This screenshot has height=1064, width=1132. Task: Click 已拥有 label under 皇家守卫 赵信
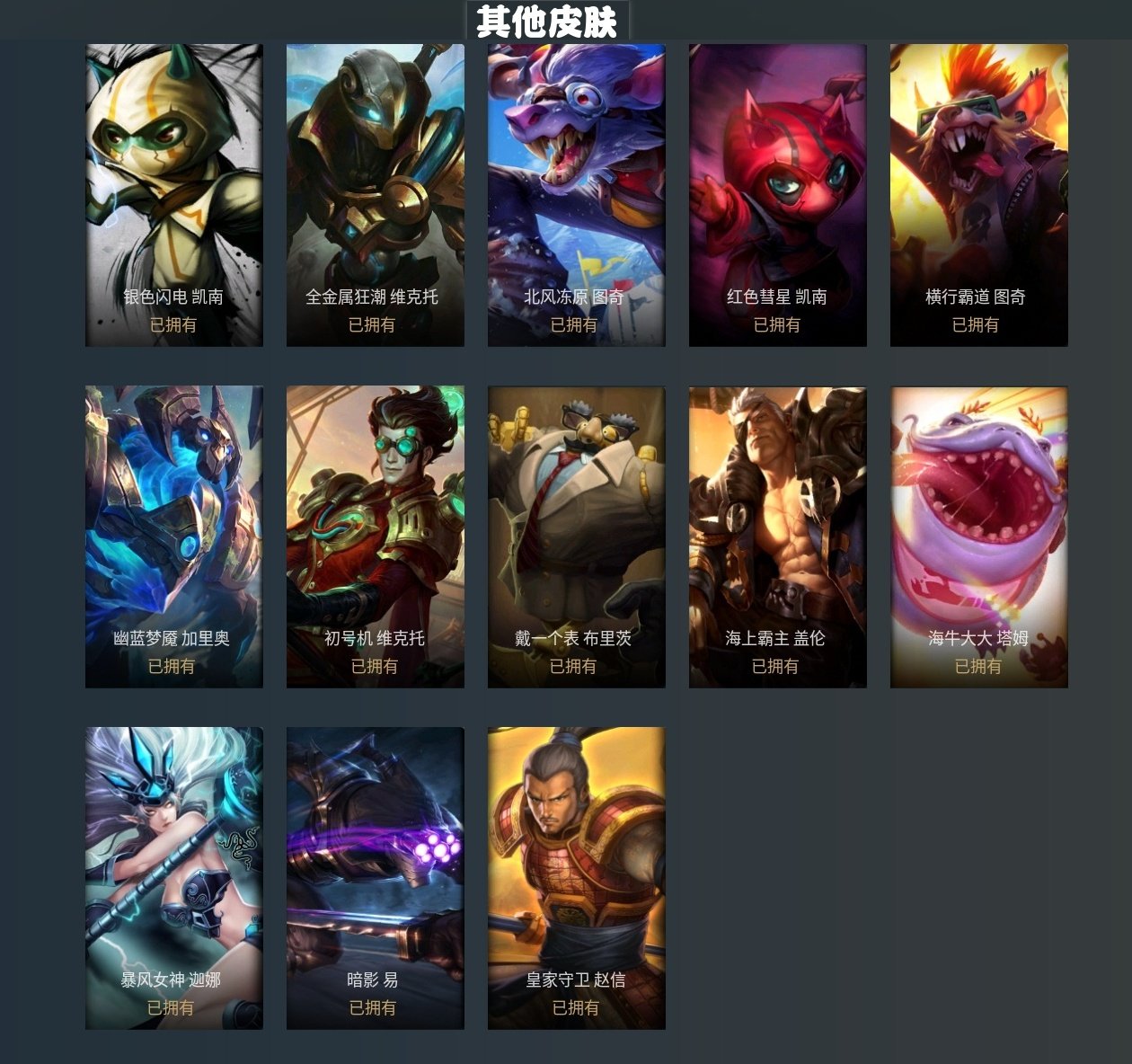576,1007
